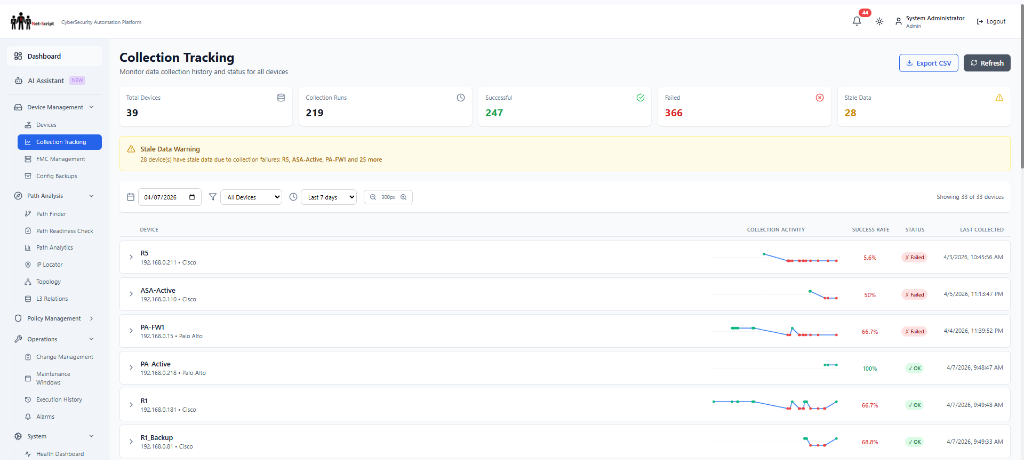Click the Stale Data Warning banner icon
This screenshot has height=460, width=1024.
[x=131, y=149]
